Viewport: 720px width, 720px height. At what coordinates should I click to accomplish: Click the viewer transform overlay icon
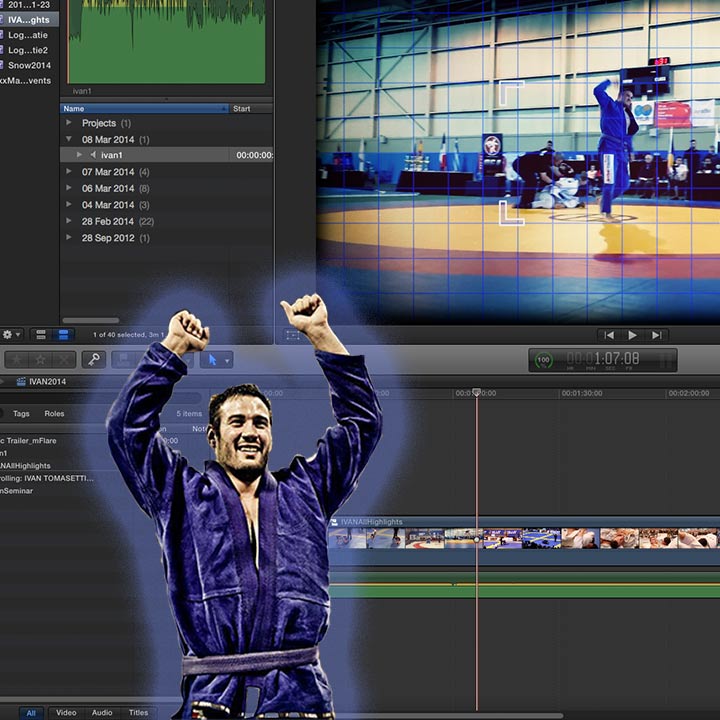[292, 335]
